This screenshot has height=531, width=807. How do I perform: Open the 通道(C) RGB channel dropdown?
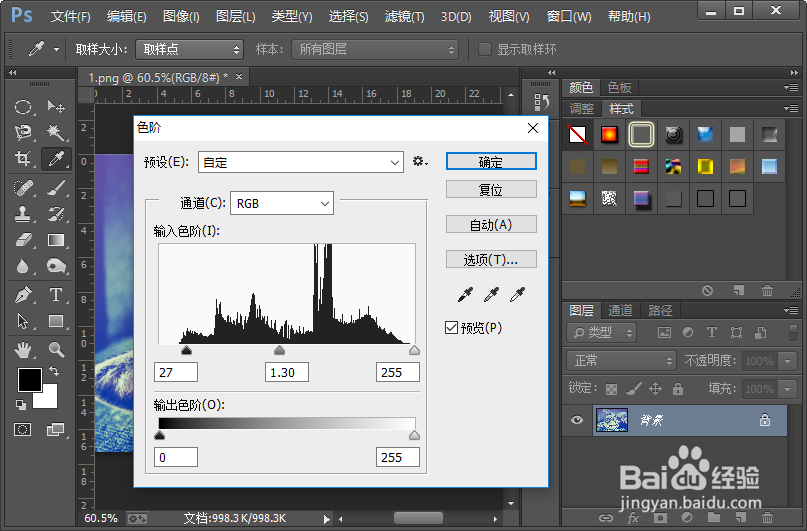point(282,203)
